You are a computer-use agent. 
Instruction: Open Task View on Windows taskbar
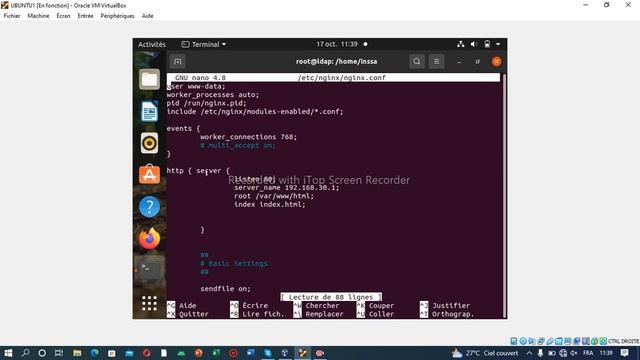59,353
